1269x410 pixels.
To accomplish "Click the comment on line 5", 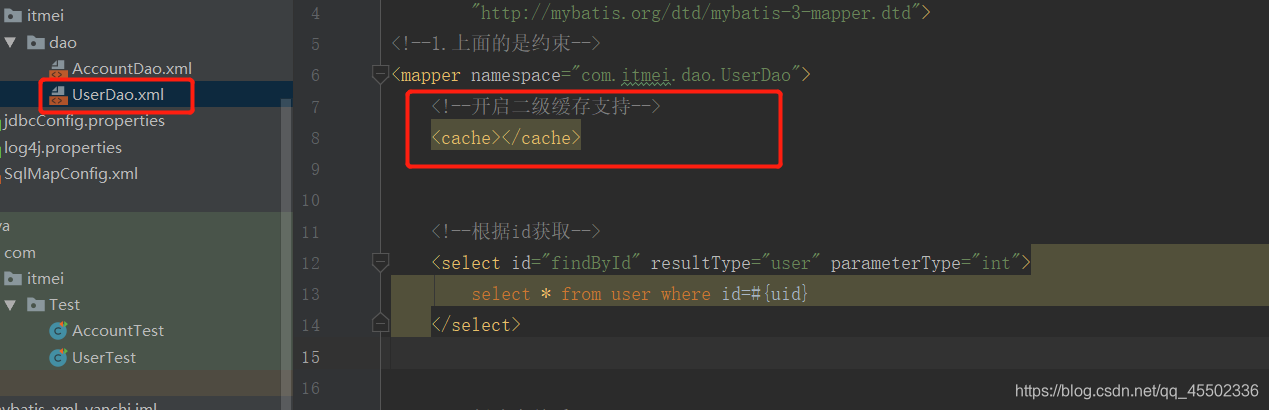I will (496, 44).
